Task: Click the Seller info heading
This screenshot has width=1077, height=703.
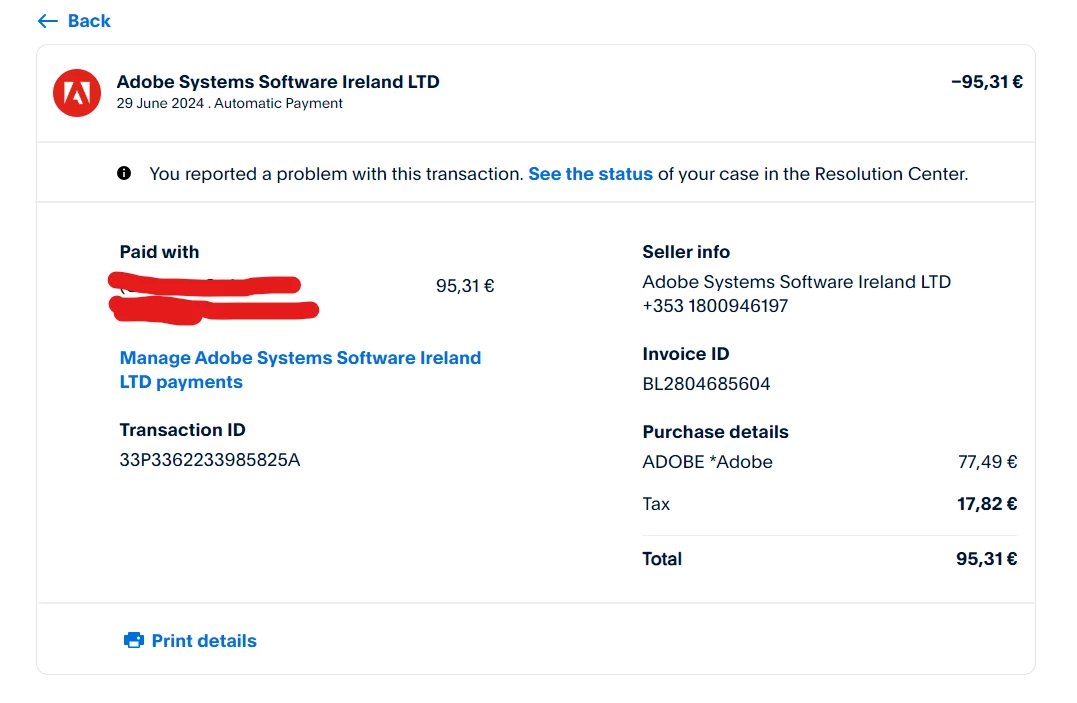Action: pyautogui.click(x=686, y=252)
